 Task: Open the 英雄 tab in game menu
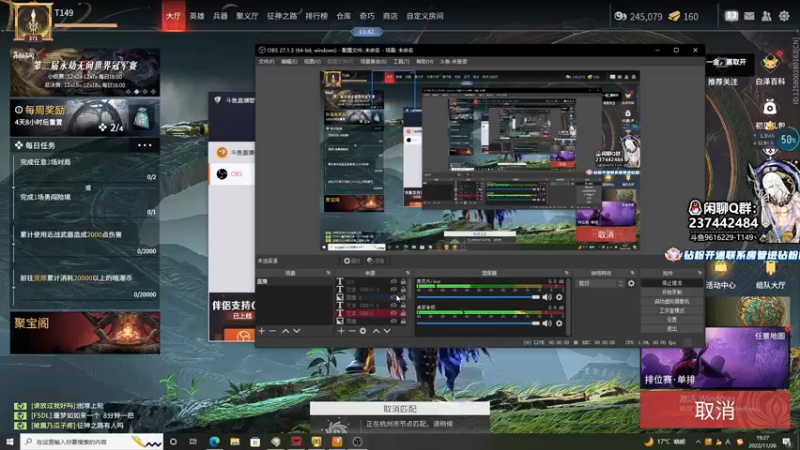click(197, 16)
